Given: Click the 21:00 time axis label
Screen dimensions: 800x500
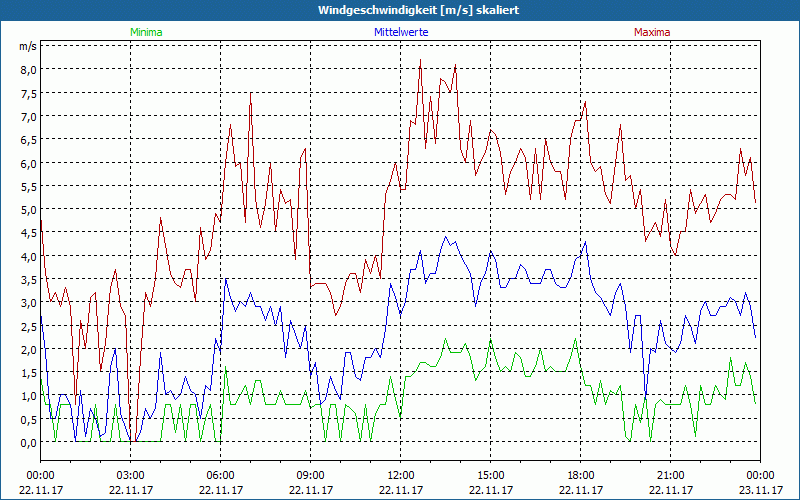Looking at the screenshot, I should (670, 476).
